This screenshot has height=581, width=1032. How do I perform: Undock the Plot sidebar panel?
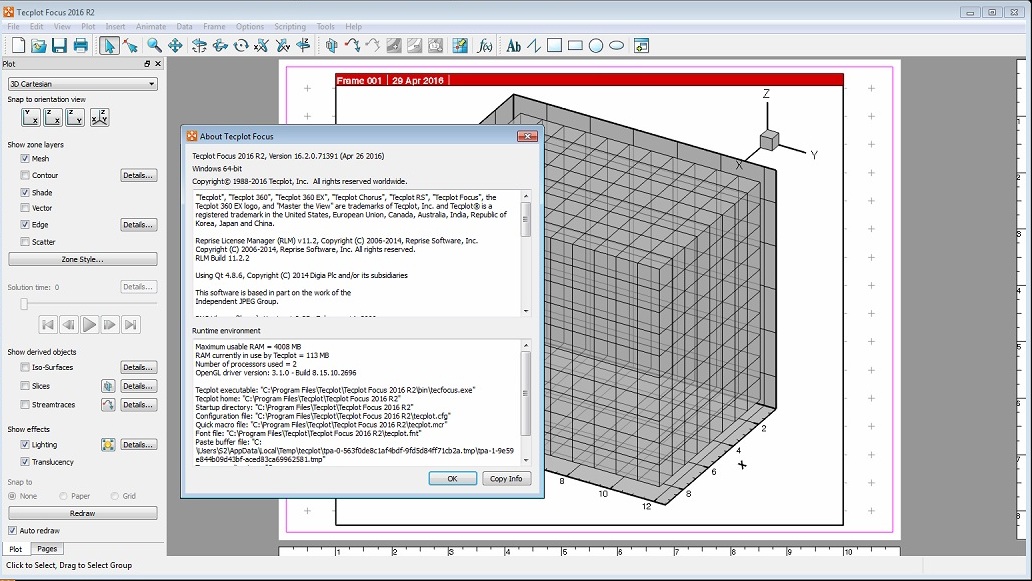click(147, 64)
